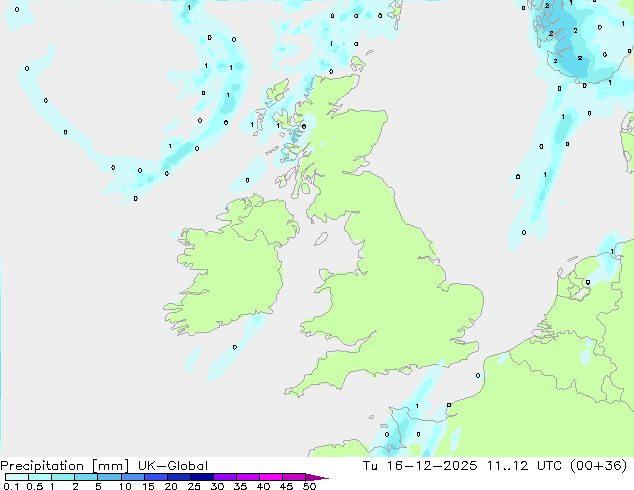The image size is (634, 490).
Task: Click the "(00+36)" forecast offset text
Action: point(598,466)
